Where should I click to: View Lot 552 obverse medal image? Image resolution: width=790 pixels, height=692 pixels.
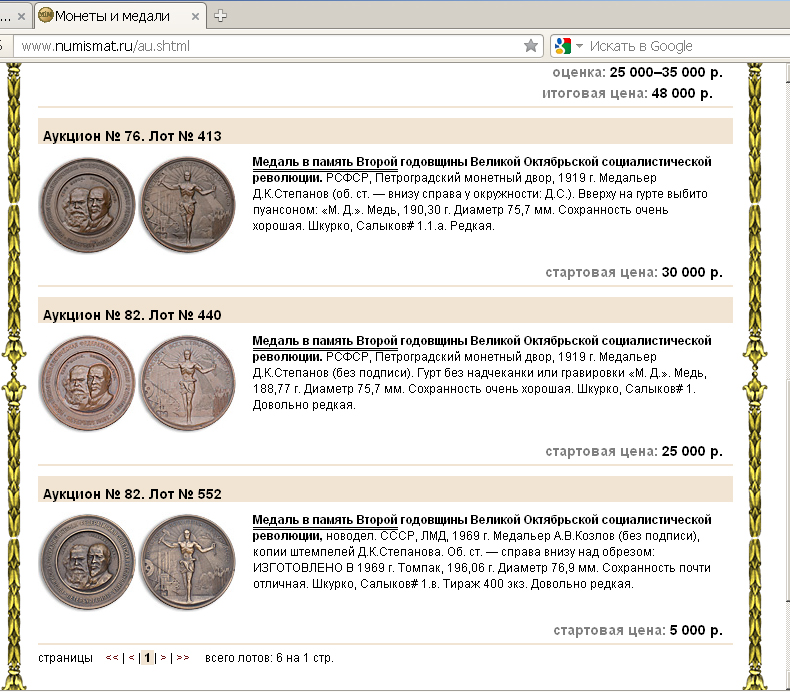tap(88, 562)
